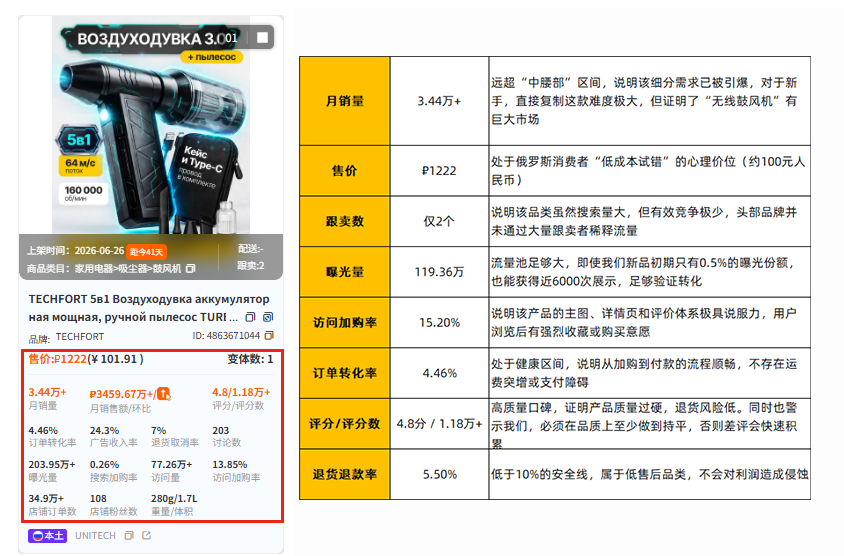844x556 pixels.
Task: Click remark starting 流量池足够大
Action: [644, 272]
